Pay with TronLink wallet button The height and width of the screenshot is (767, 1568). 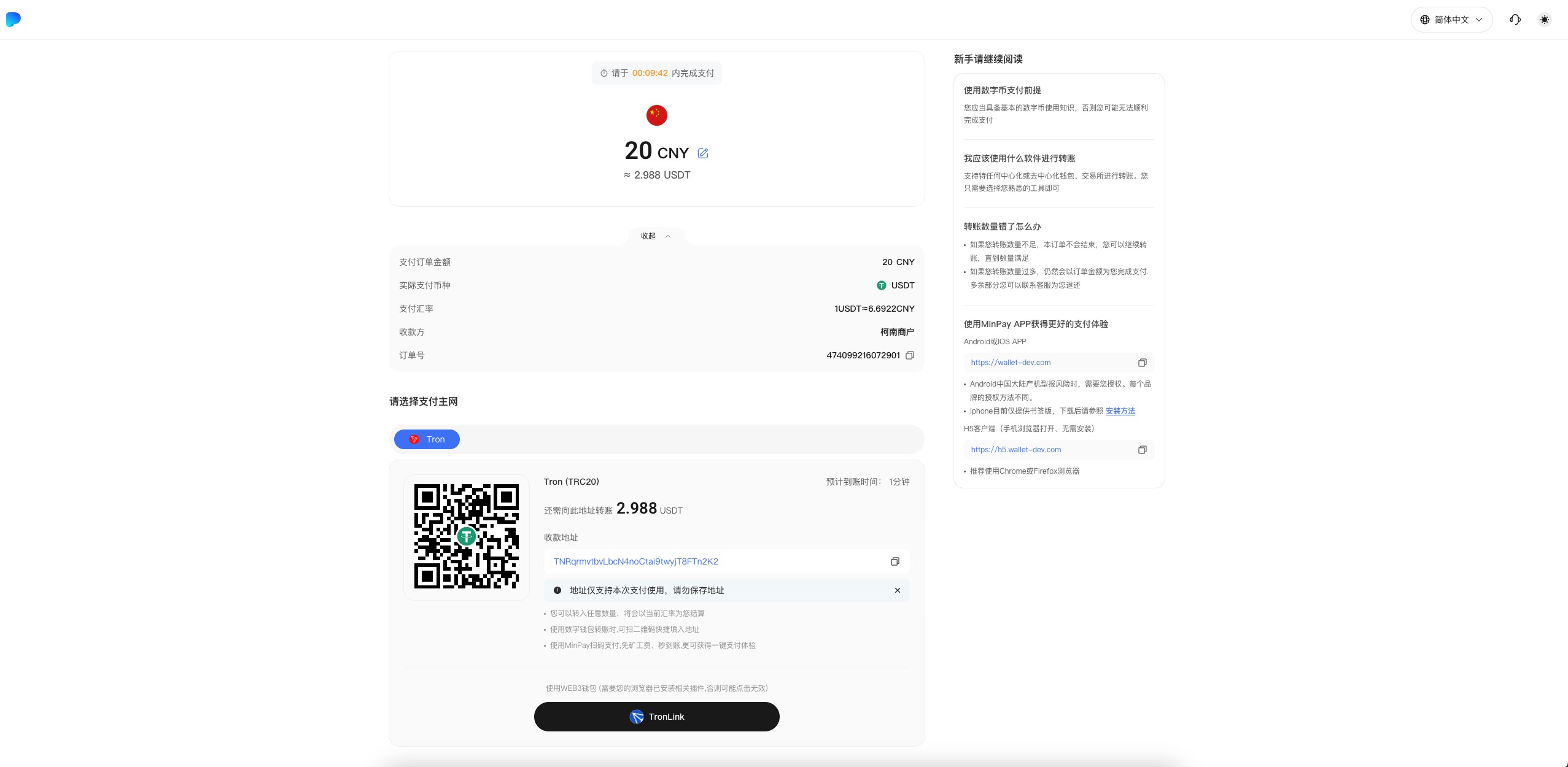tap(656, 717)
